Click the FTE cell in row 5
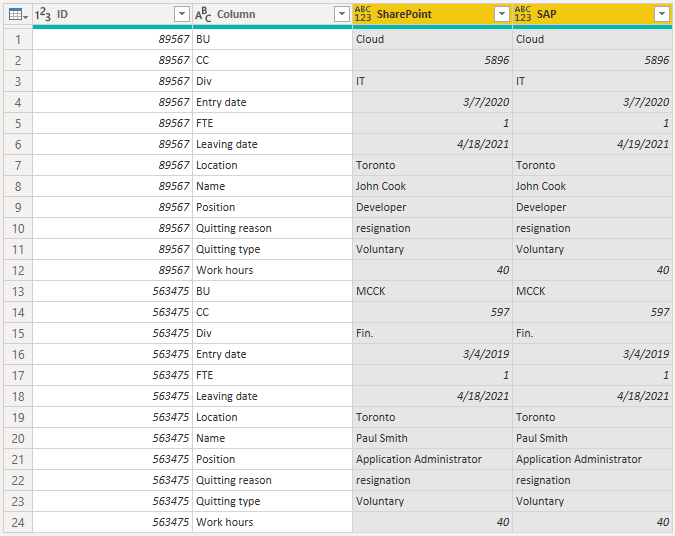675x536 pixels. coord(272,123)
